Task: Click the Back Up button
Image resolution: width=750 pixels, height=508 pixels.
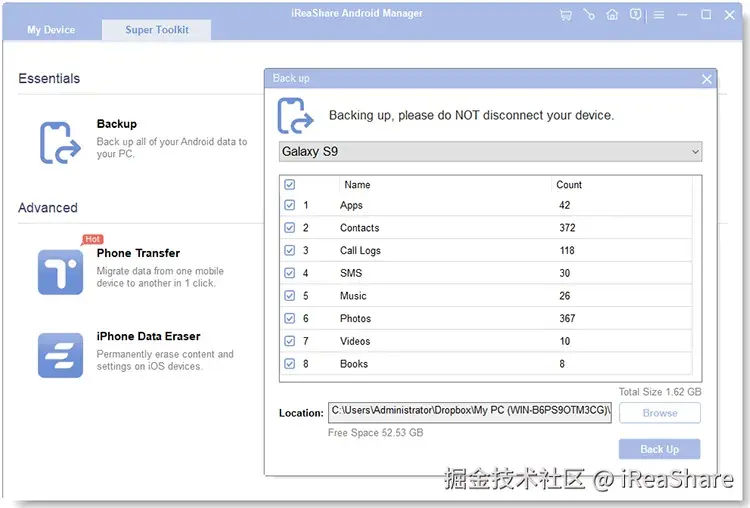Action: click(660, 449)
